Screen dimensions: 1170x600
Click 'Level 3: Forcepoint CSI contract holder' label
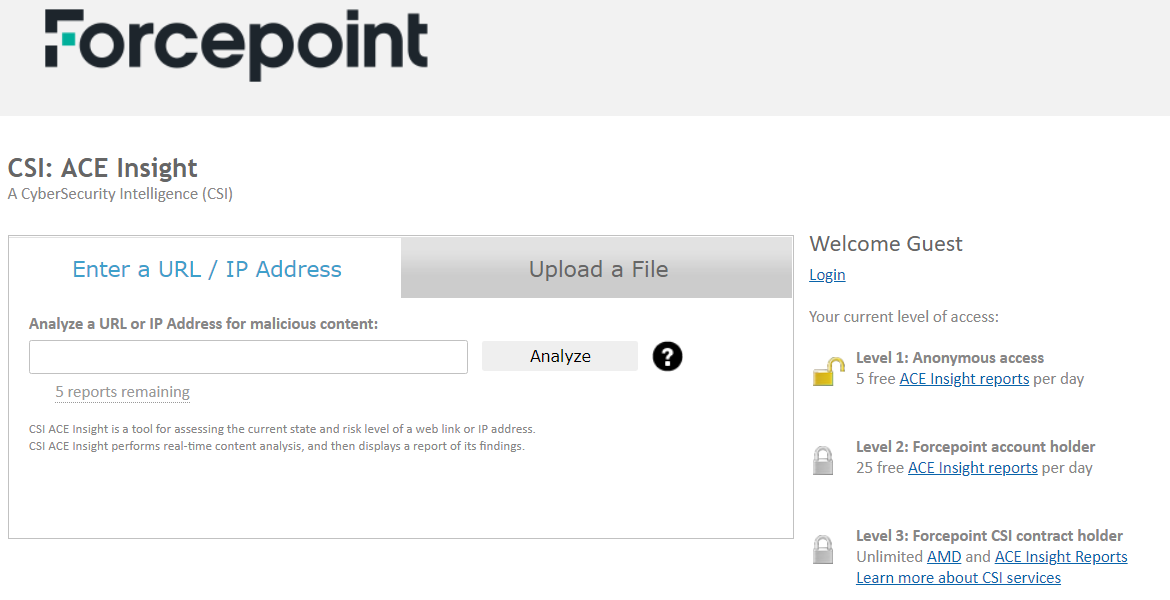pyautogui.click(x=989, y=535)
